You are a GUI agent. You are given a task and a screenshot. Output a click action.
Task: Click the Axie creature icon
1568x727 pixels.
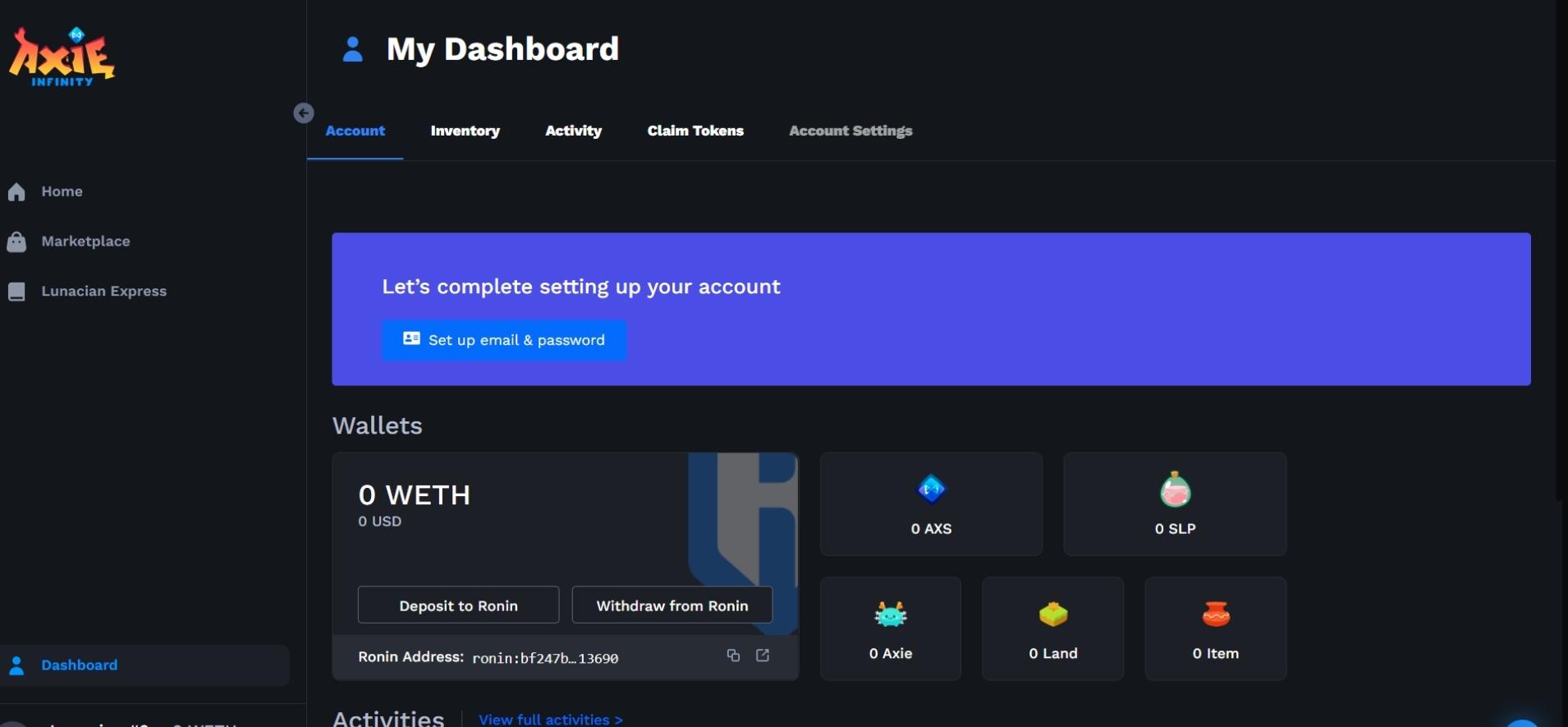tap(891, 614)
